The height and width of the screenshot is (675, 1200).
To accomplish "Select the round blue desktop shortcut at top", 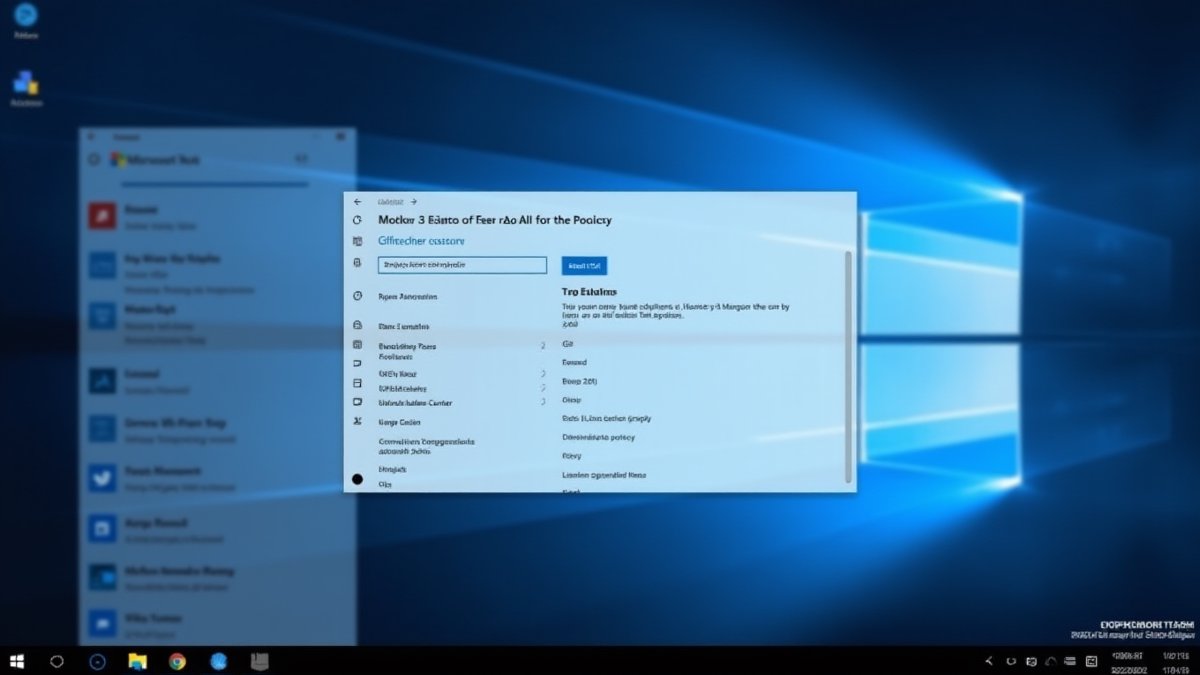I will tap(26, 15).
